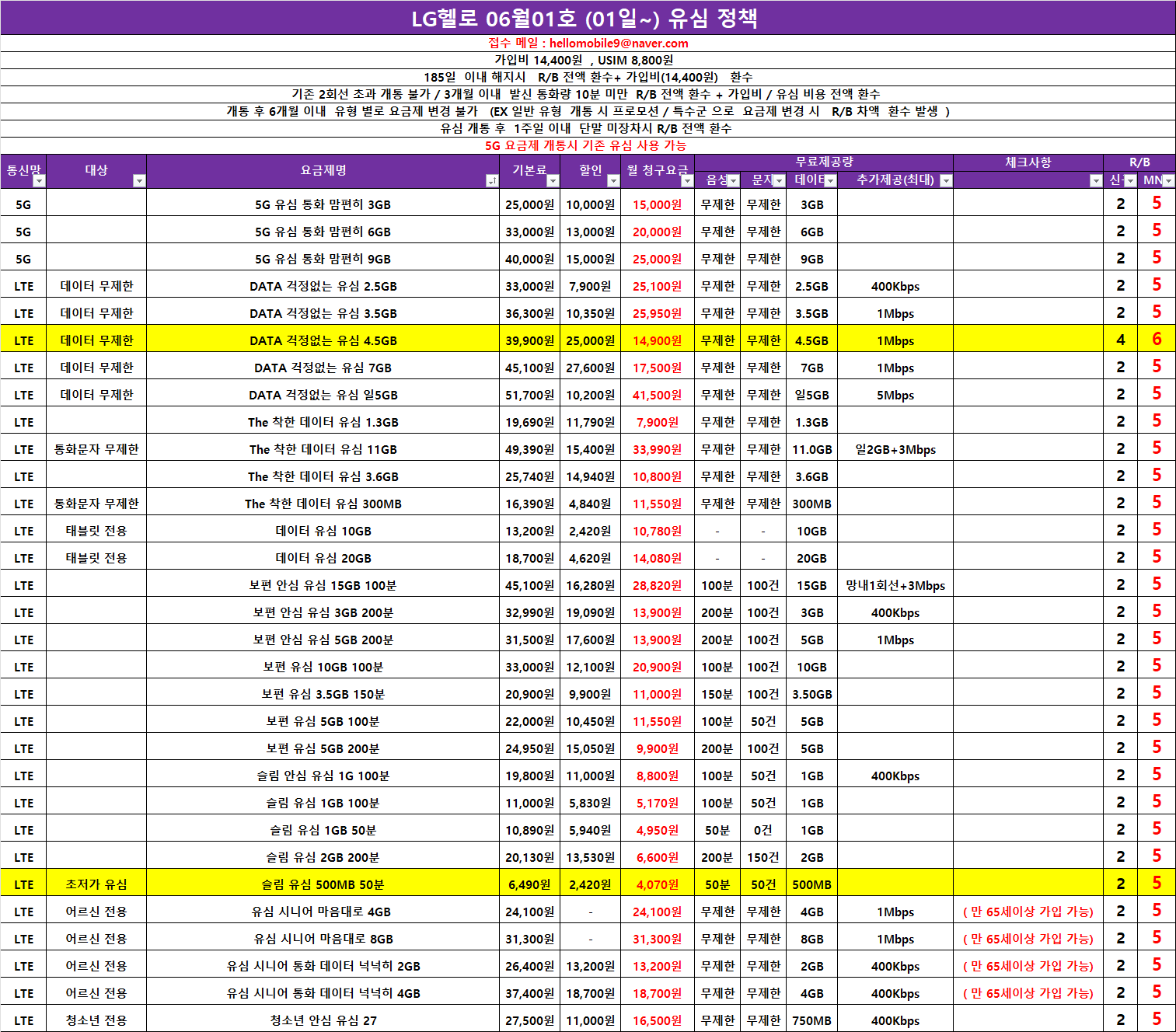Open the 통신망 column filter dropdown
This screenshot has width=1176, height=1032.
39,181
